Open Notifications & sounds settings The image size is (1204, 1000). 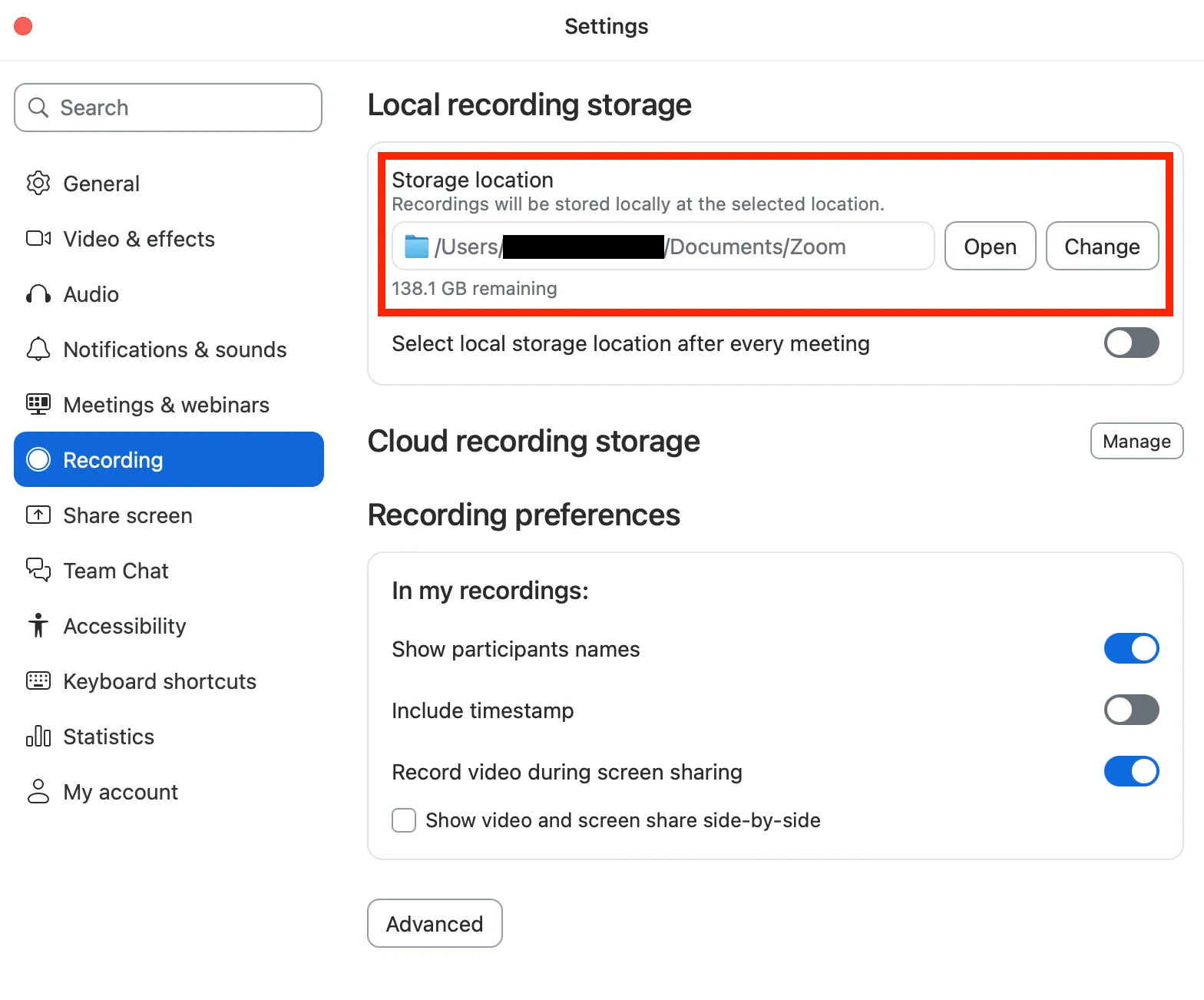click(169, 349)
